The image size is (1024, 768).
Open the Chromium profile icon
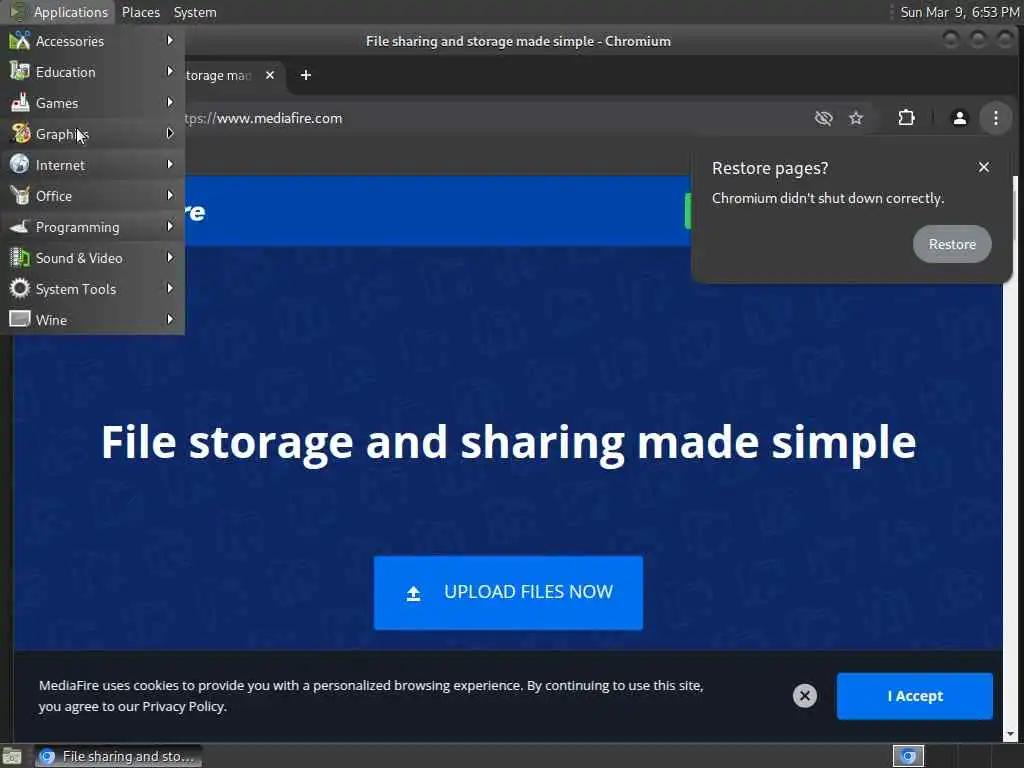click(x=959, y=118)
